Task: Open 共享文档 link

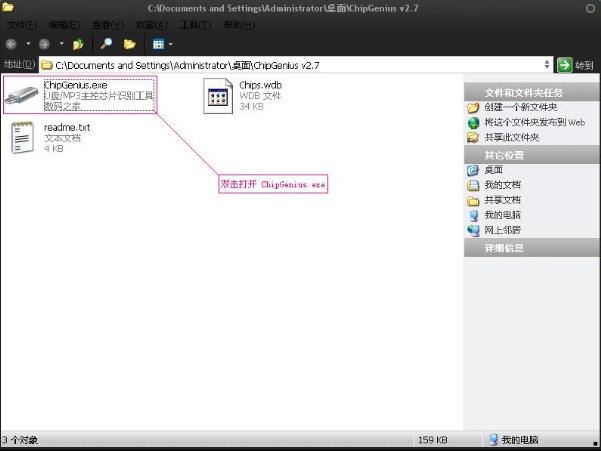Action: [502, 200]
